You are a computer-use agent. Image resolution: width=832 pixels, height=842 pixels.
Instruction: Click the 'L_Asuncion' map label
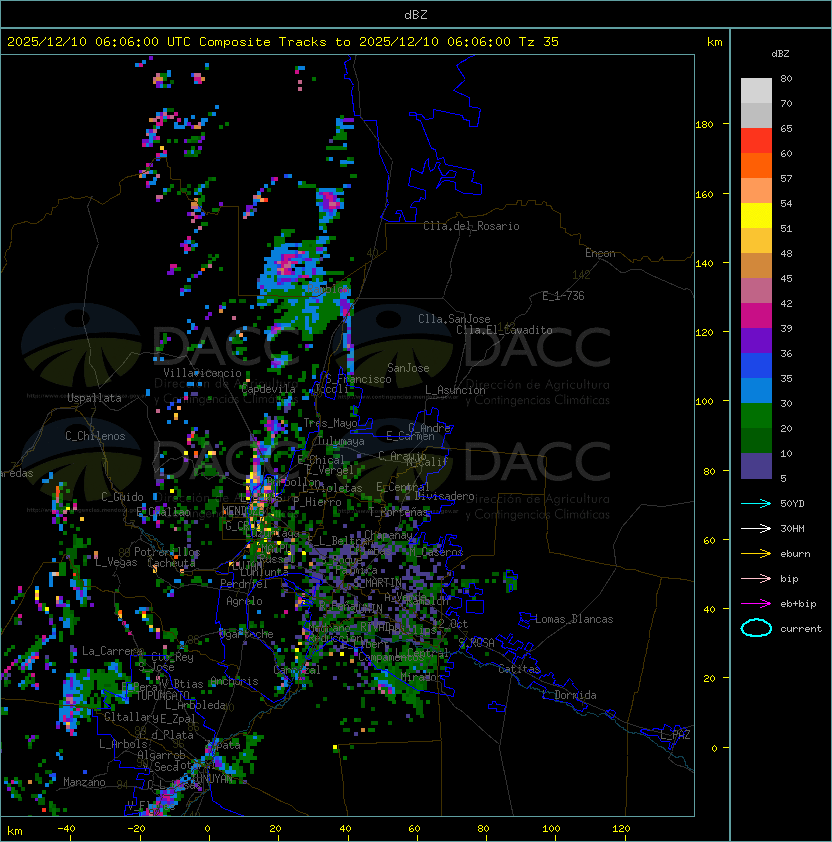[x=455, y=390]
